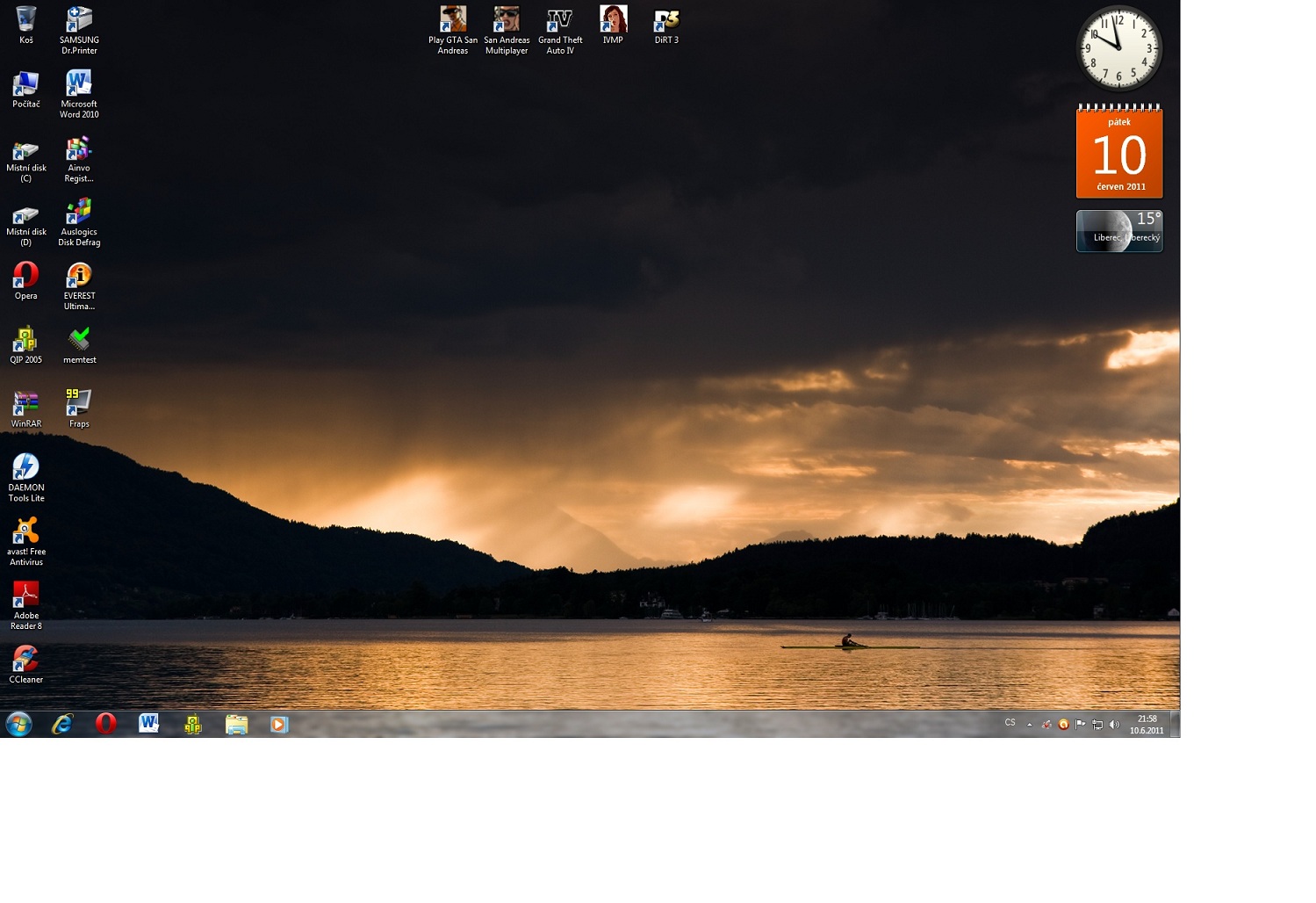
Task: Show hidden tray icons arrow
Action: click(x=1029, y=725)
